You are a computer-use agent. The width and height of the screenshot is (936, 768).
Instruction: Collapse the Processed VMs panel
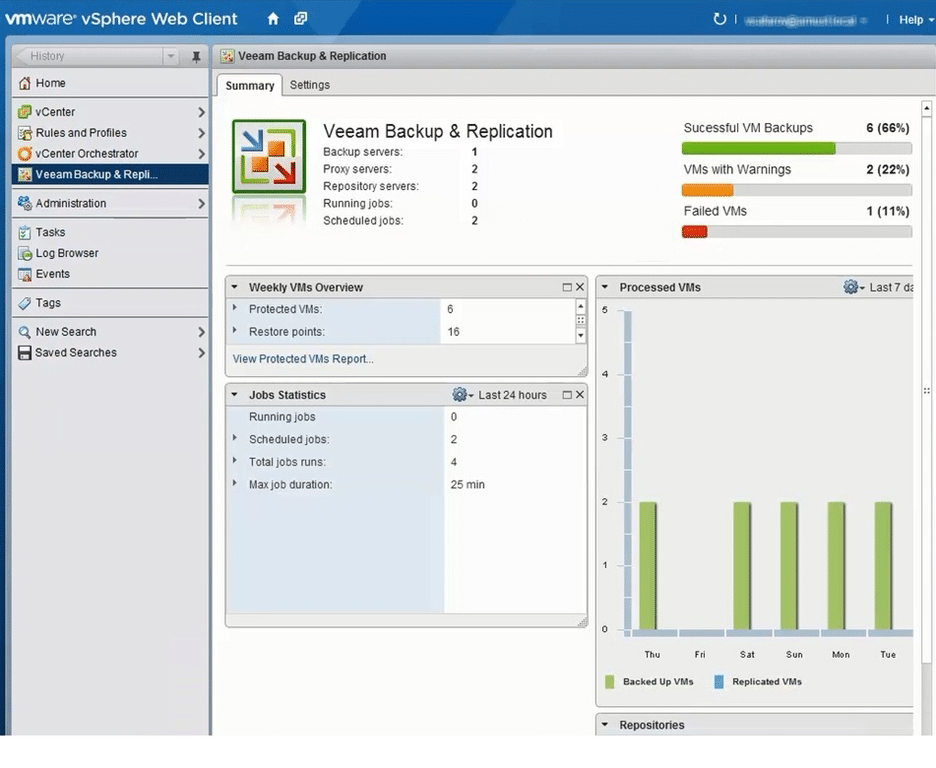tap(605, 287)
